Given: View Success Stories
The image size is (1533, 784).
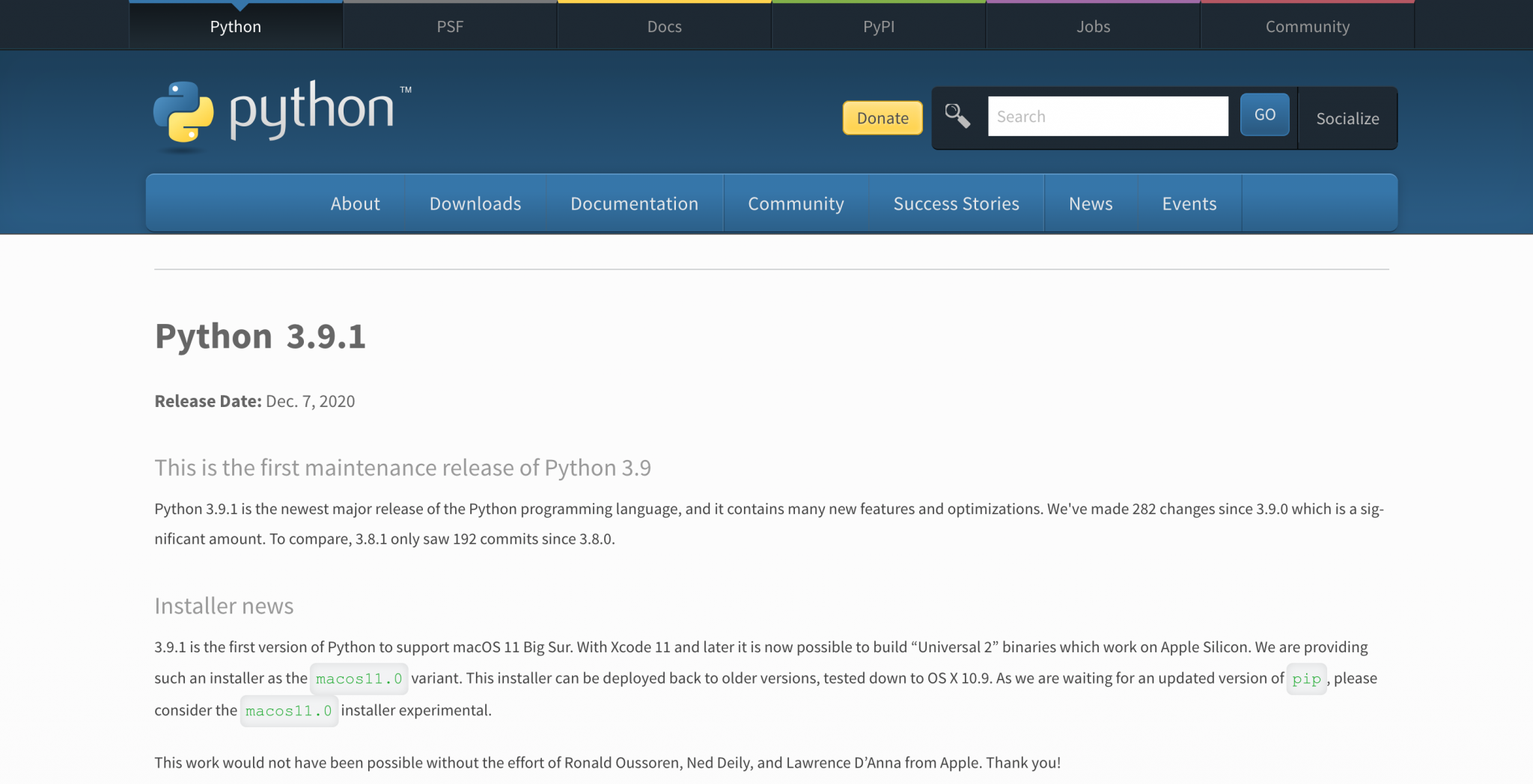Looking at the screenshot, I should [x=956, y=203].
